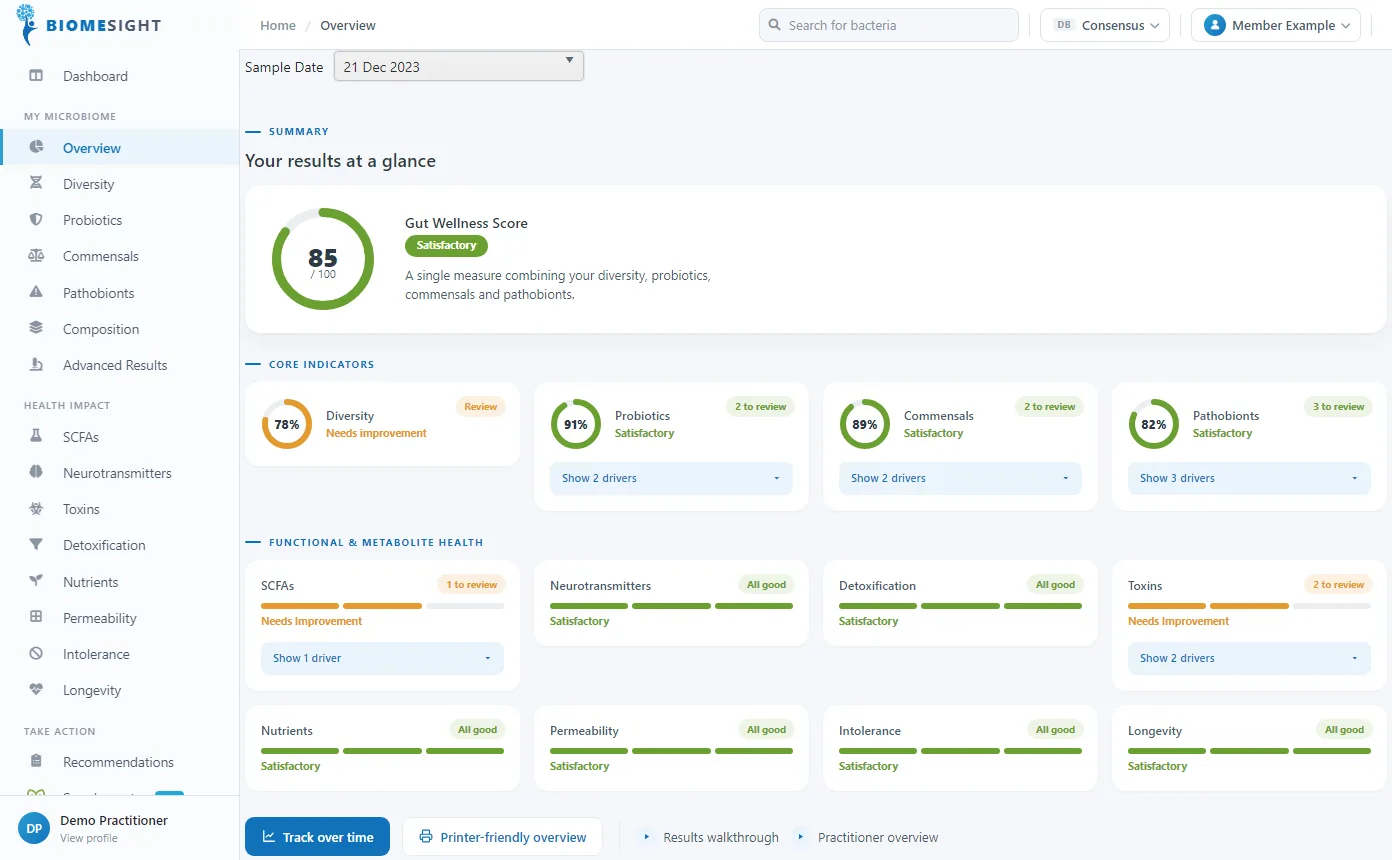
Task: Open the Neurotransmitters menu item
Action: [x=120, y=473]
